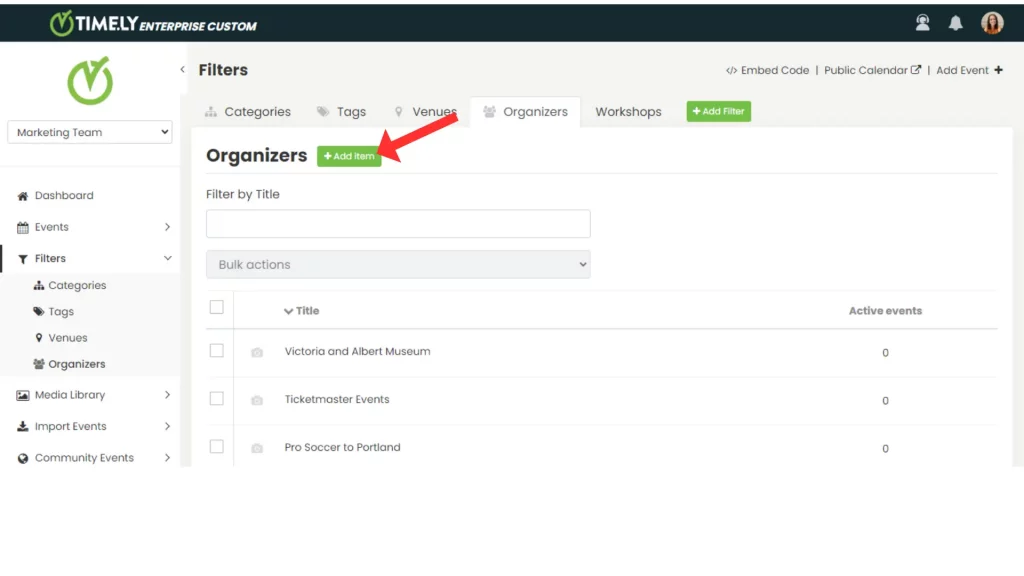Click the plus icon beside Add Event

(x=998, y=70)
